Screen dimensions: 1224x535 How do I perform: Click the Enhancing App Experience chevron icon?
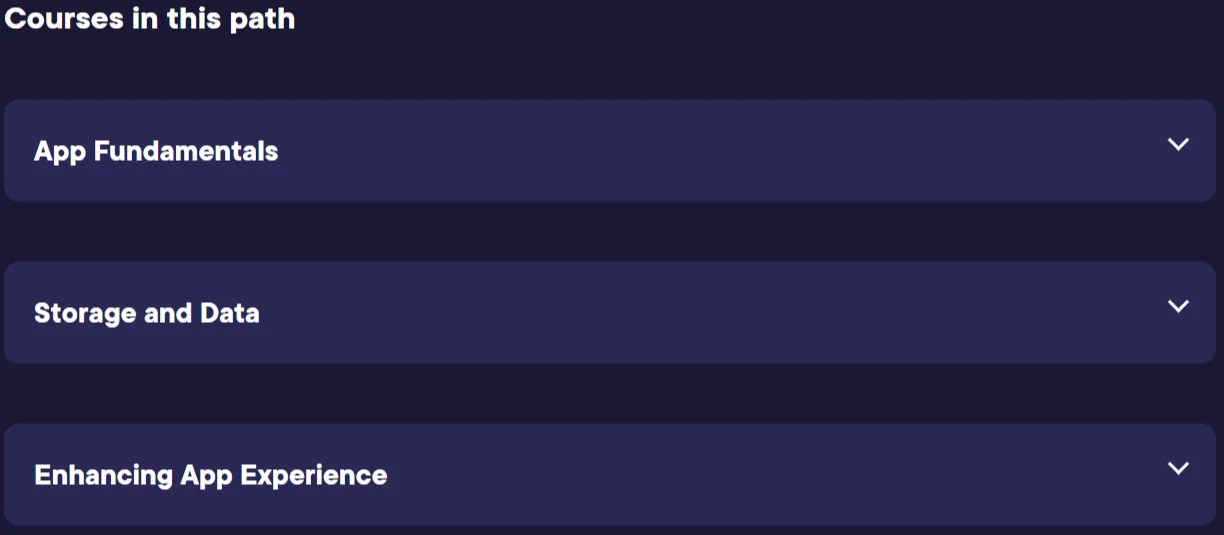tap(1178, 468)
